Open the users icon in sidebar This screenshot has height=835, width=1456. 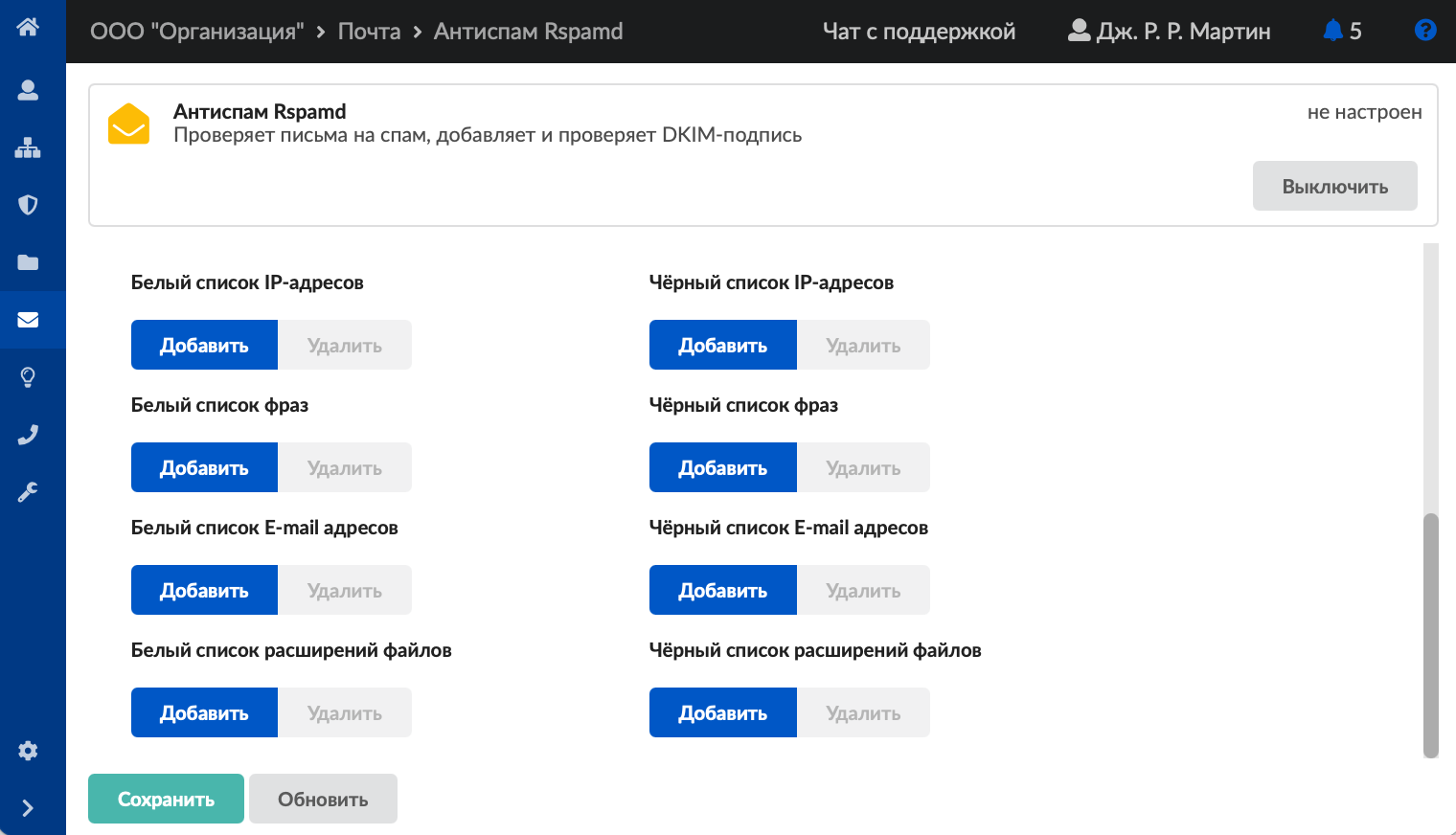coord(28,90)
